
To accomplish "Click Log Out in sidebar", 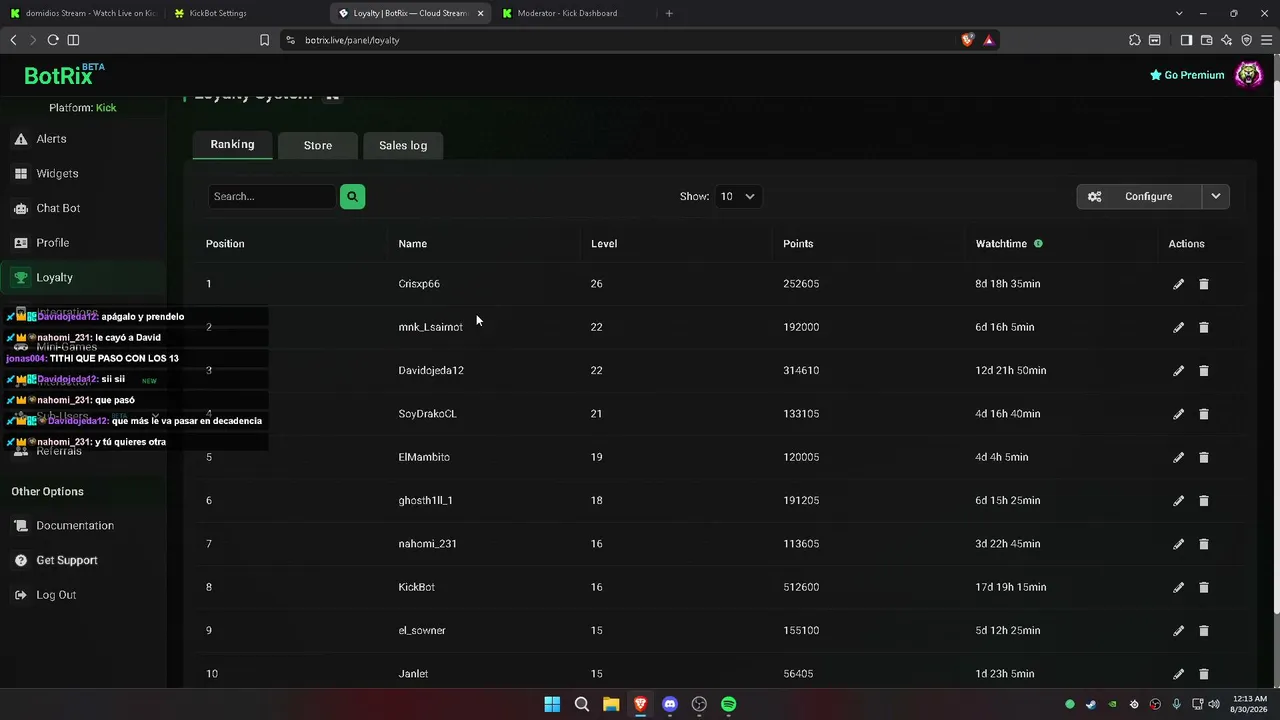I will (x=56, y=595).
